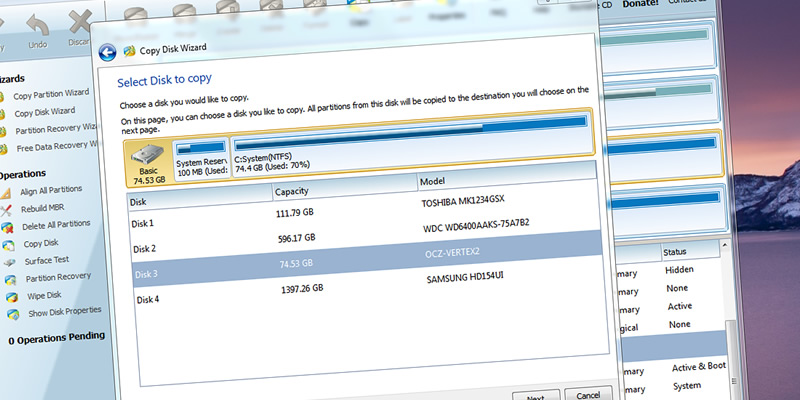Select the C:System(NTFS) 74.4 GB partition
This screenshot has height=400, width=800.
click(x=412, y=143)
